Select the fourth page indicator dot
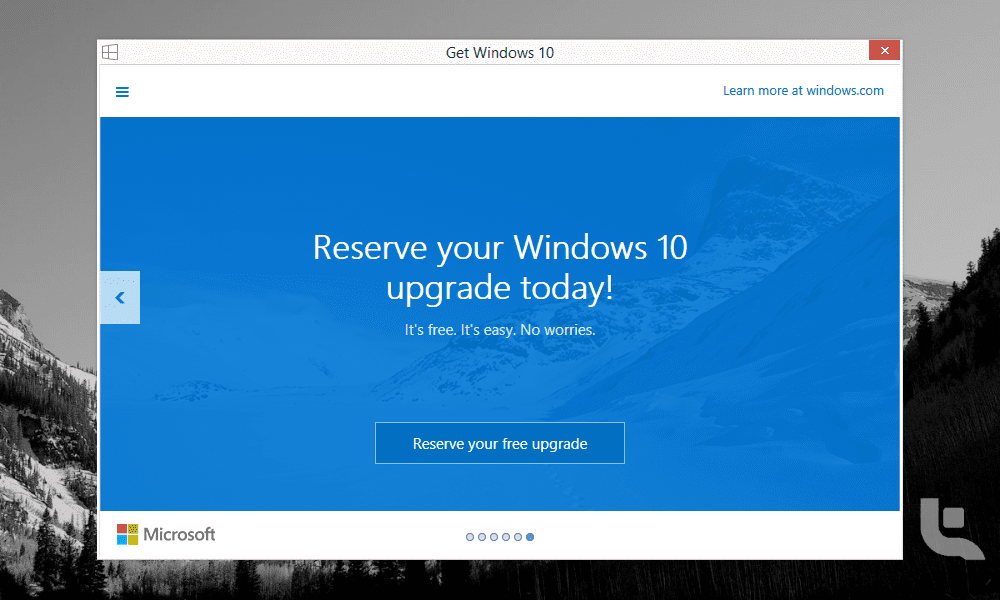 pyautogui.click(x=506, y=537)
